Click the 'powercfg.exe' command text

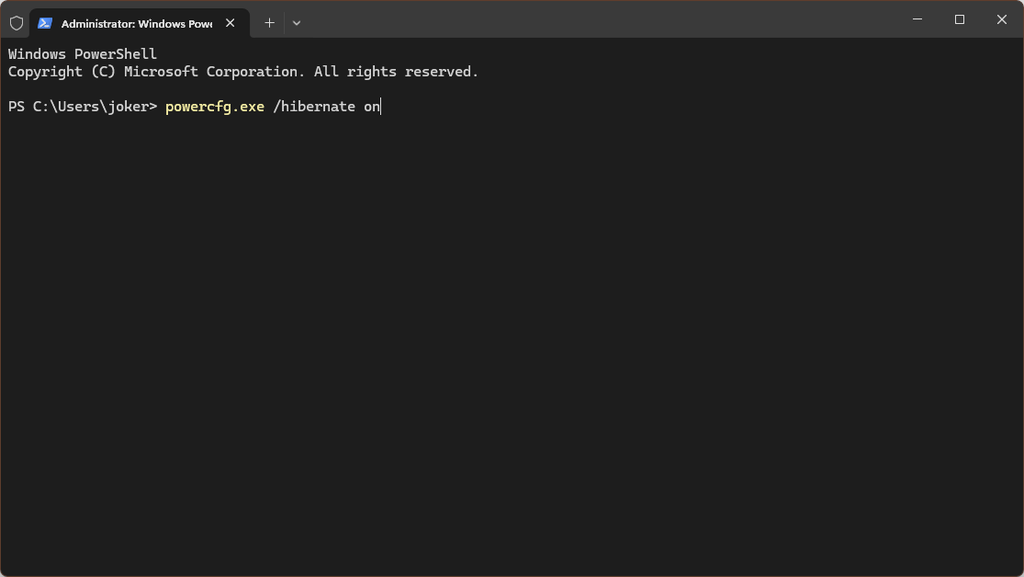click(215, 106)
